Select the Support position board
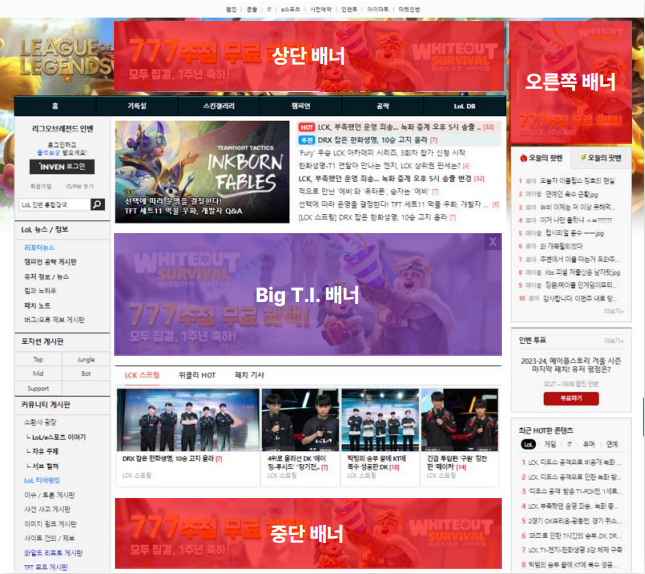This screenshot has width=645, height=574. pyautogui.click(x=38, y=388)
